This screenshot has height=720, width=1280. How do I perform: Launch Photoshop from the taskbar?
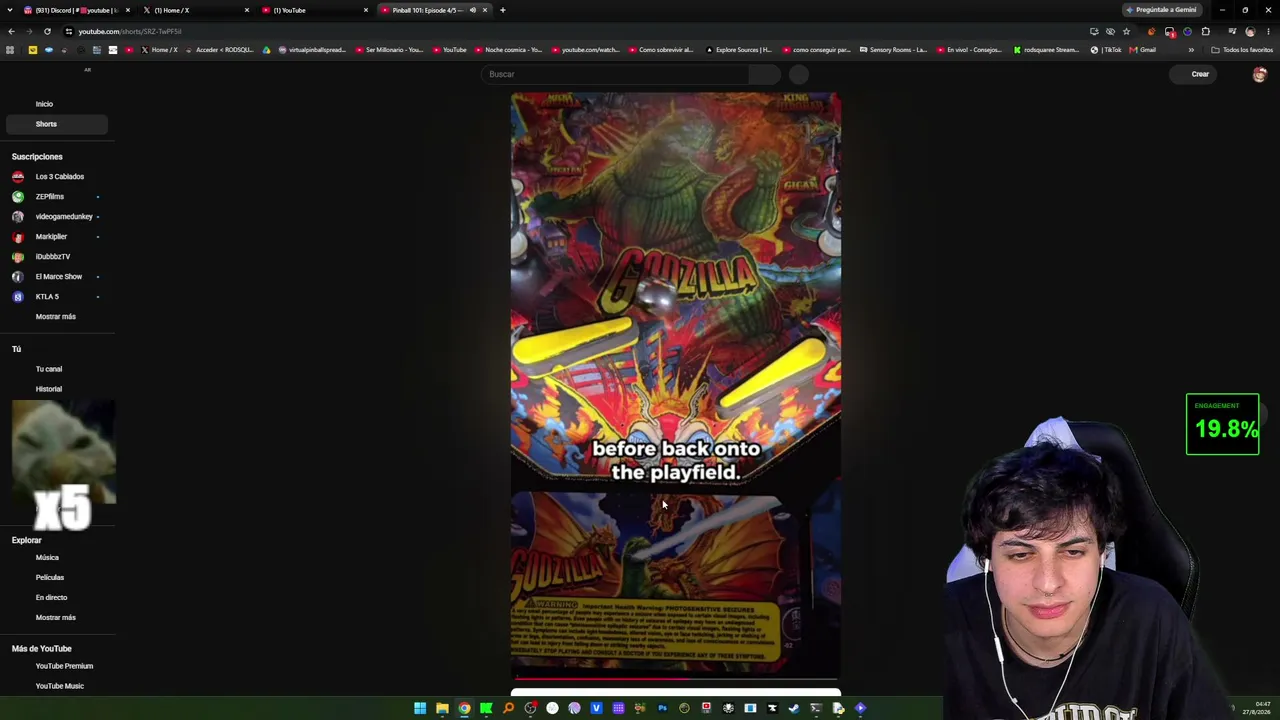662,708
